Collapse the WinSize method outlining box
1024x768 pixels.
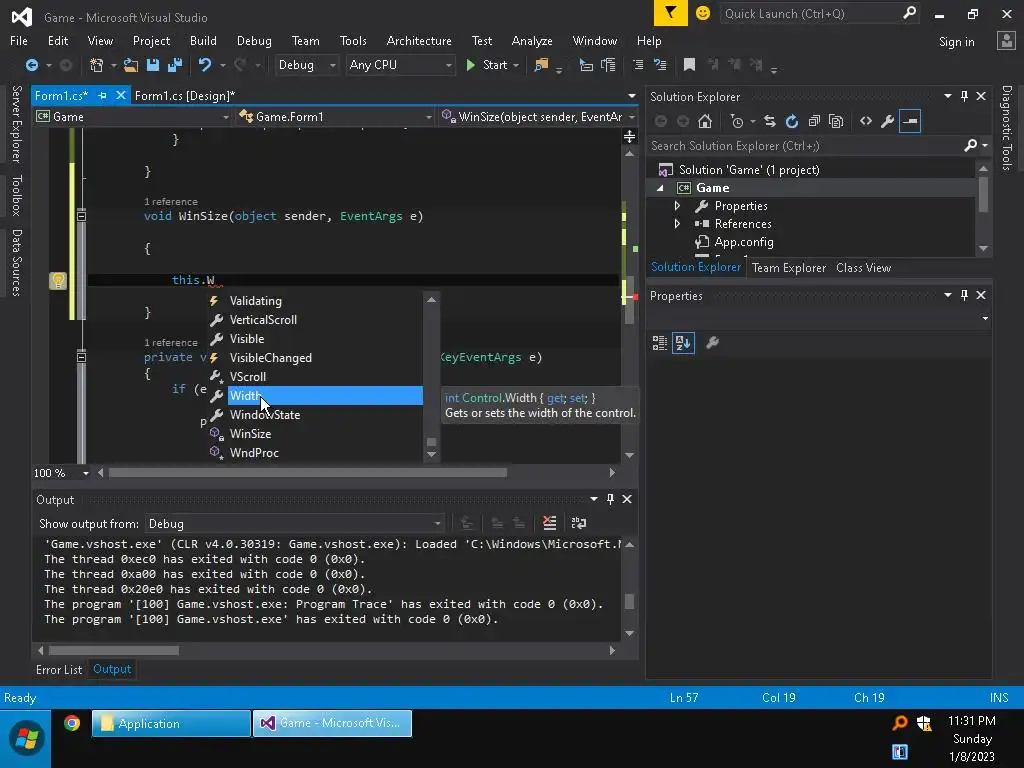click(81, 216)
